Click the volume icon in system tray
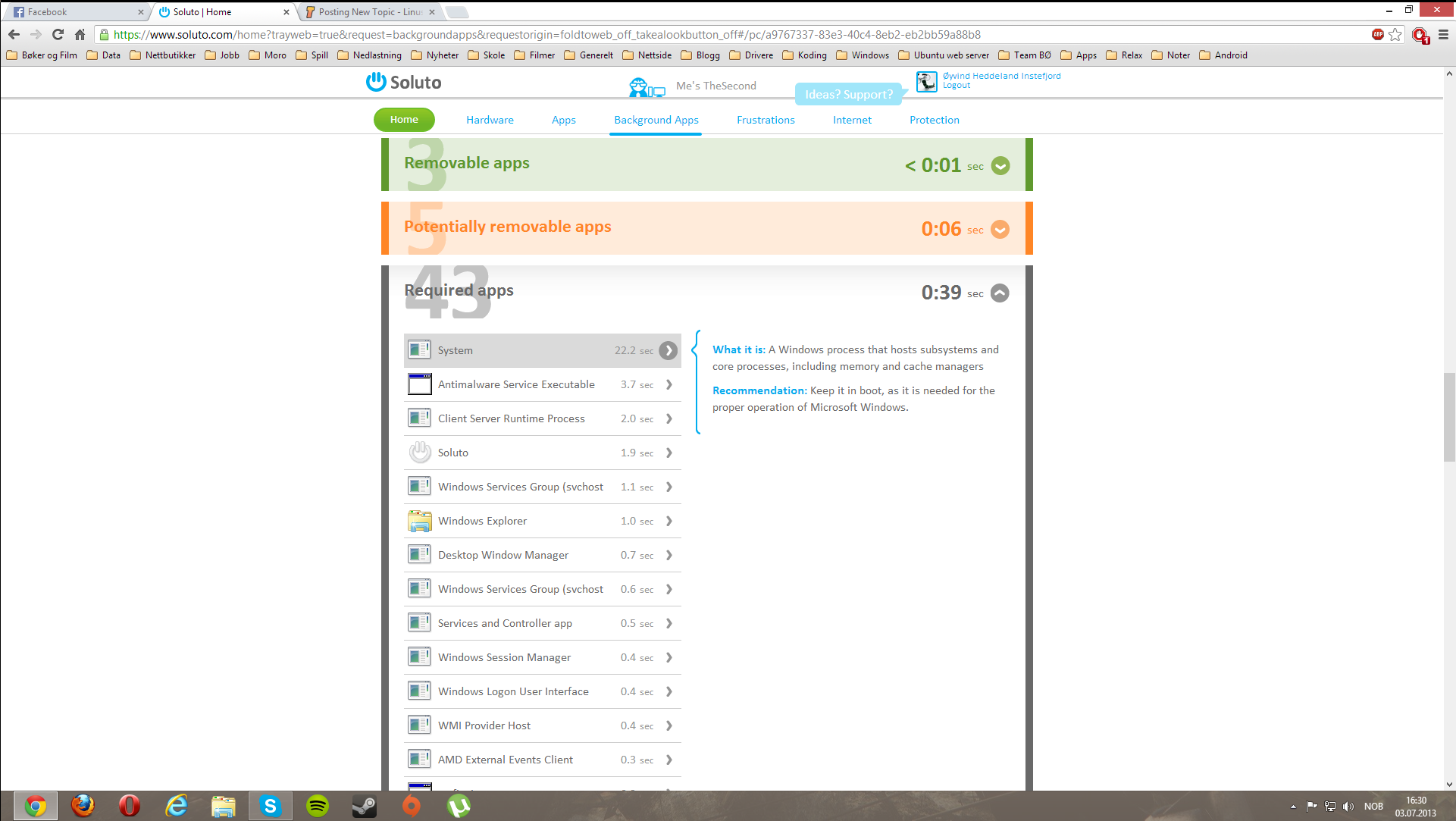The width and height of the screenshot is (1456, 821). pos(1348,806)
